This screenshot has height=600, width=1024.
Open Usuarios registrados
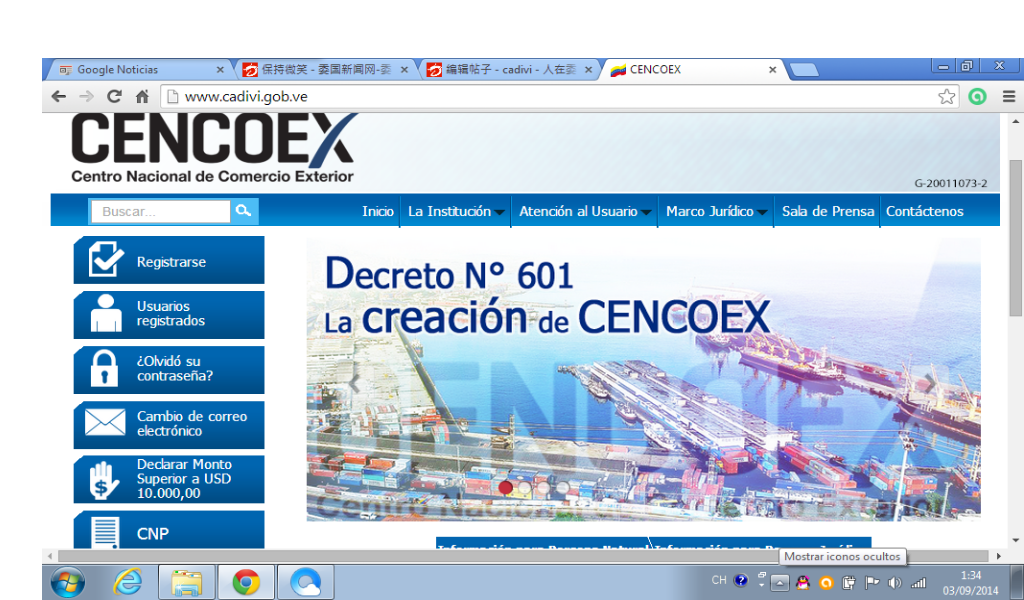(169, 315)
